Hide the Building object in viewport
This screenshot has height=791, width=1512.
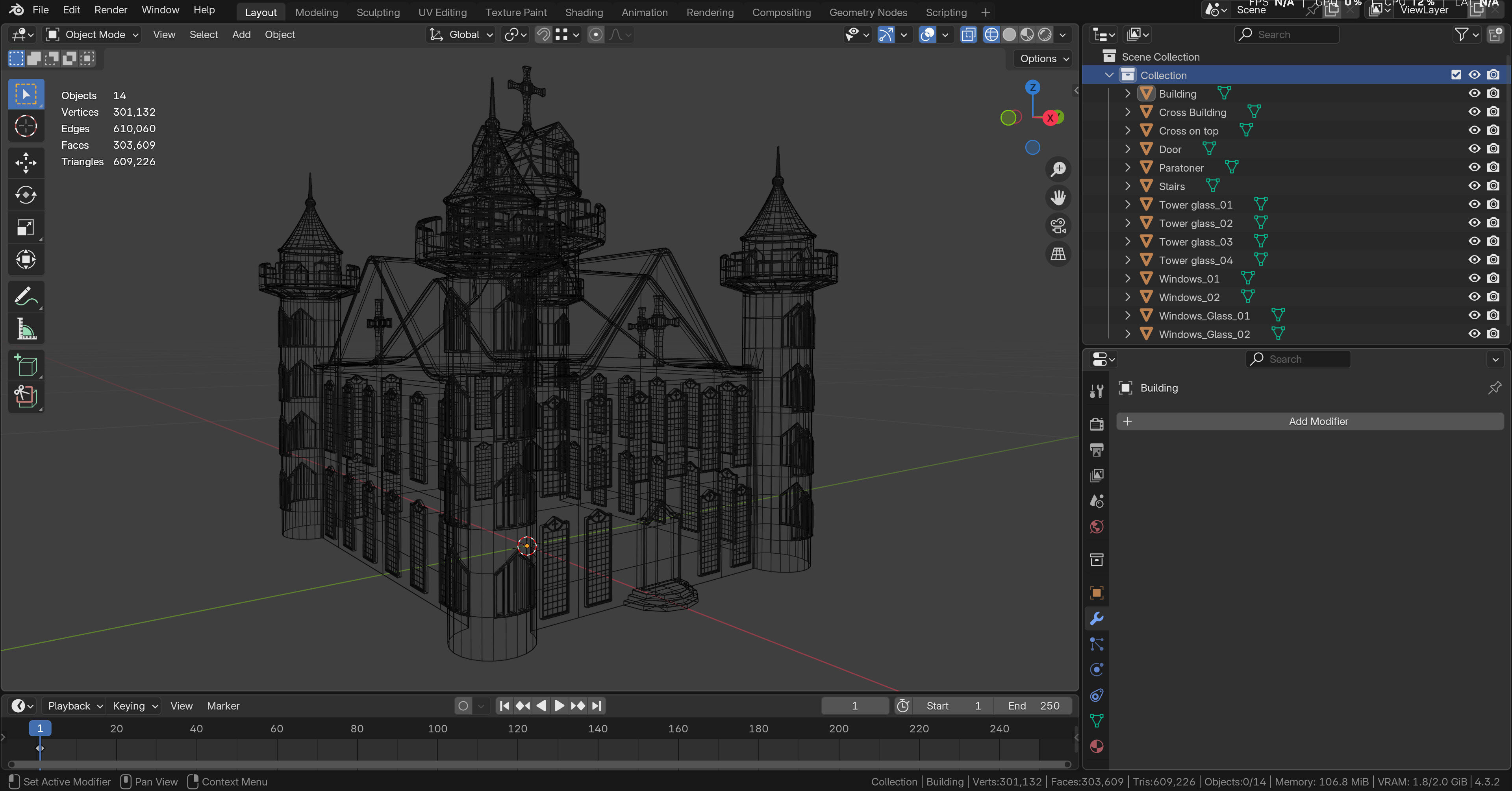coord(1475,93)
